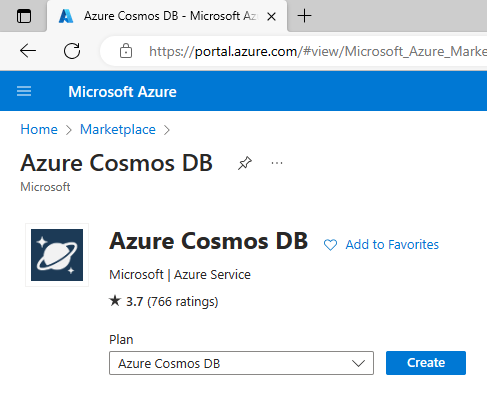Close the Azure Cosmos DB browser tab
Viewport: 487px width, 394px height.
tap(272, 16)
